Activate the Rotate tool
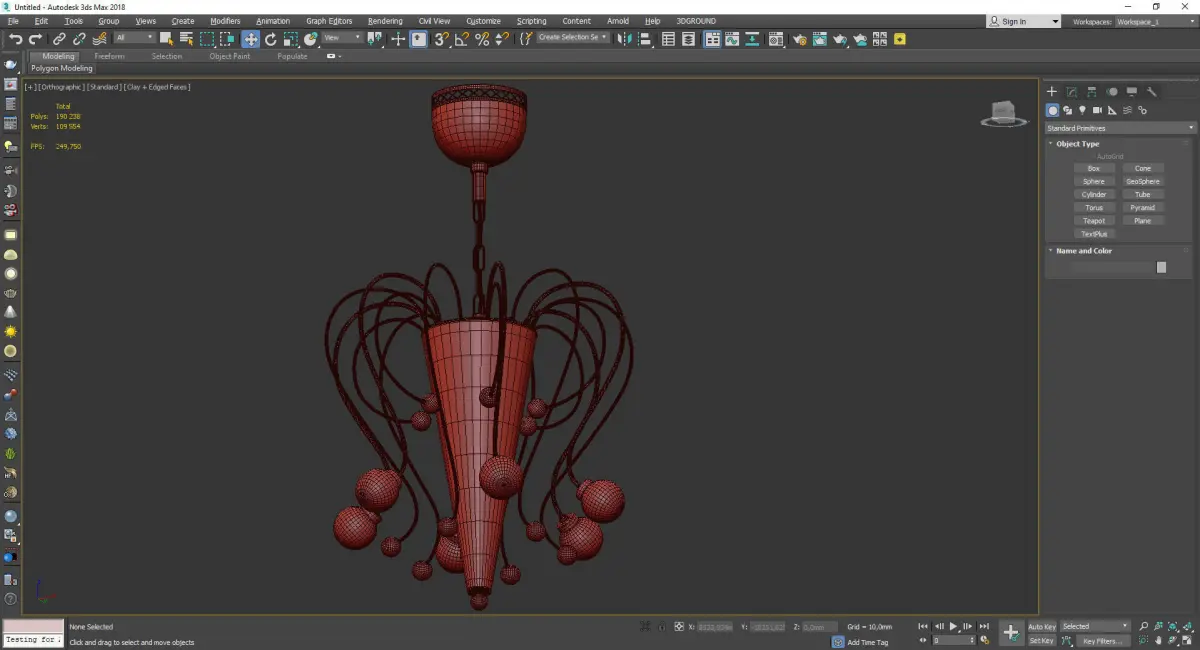Image resolution: width=1200 pixels, height=650 pixels. (x=270, y=39)
